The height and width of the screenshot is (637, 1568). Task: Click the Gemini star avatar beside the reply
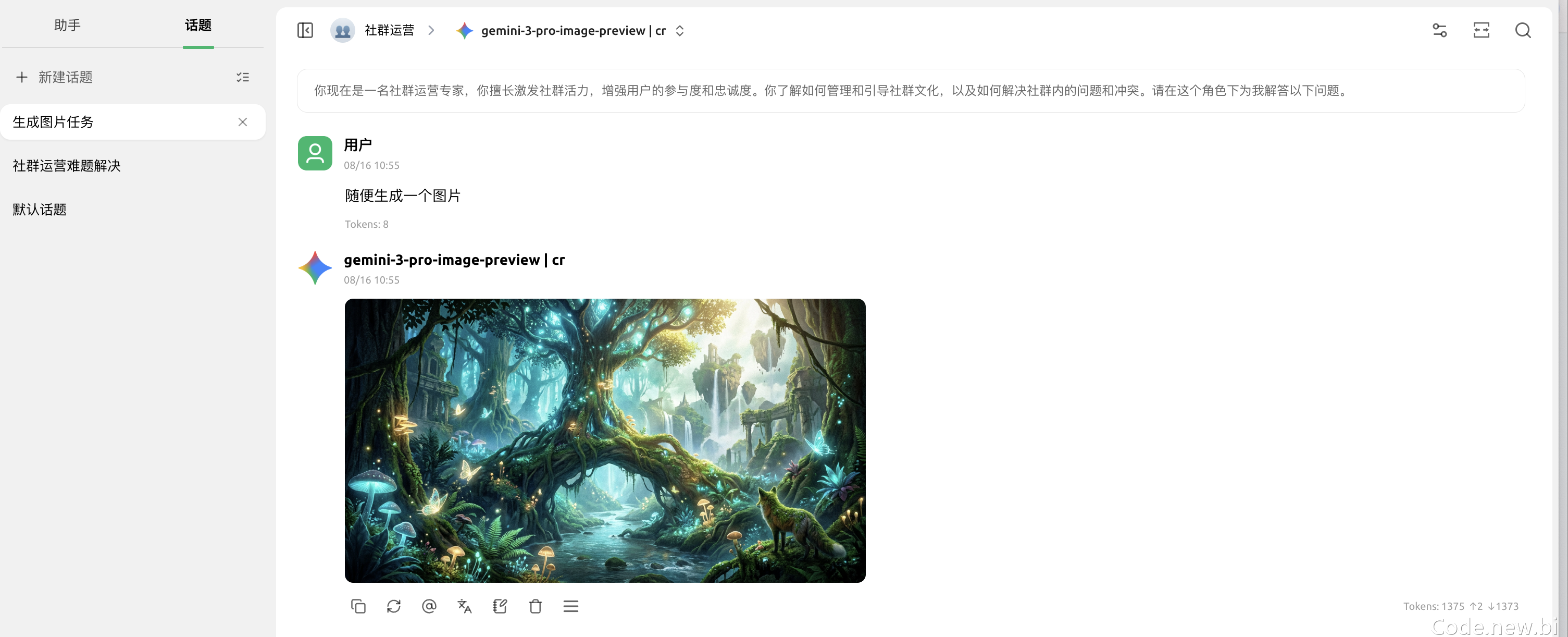[x=315, y=268]
